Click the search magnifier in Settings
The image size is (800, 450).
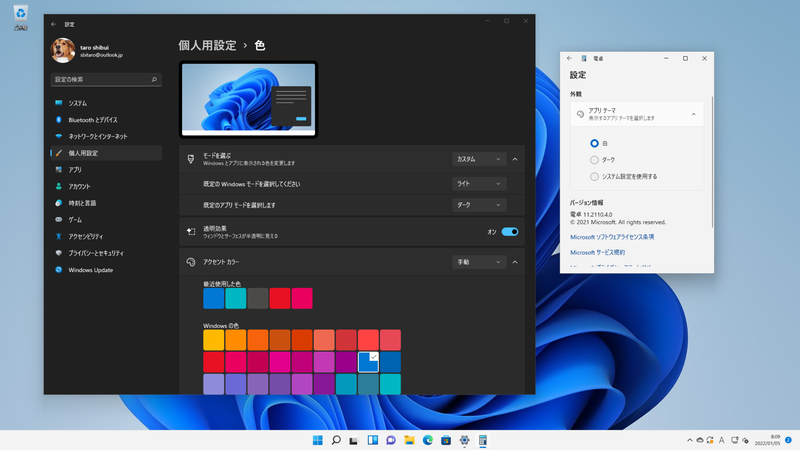click(154, 80)
